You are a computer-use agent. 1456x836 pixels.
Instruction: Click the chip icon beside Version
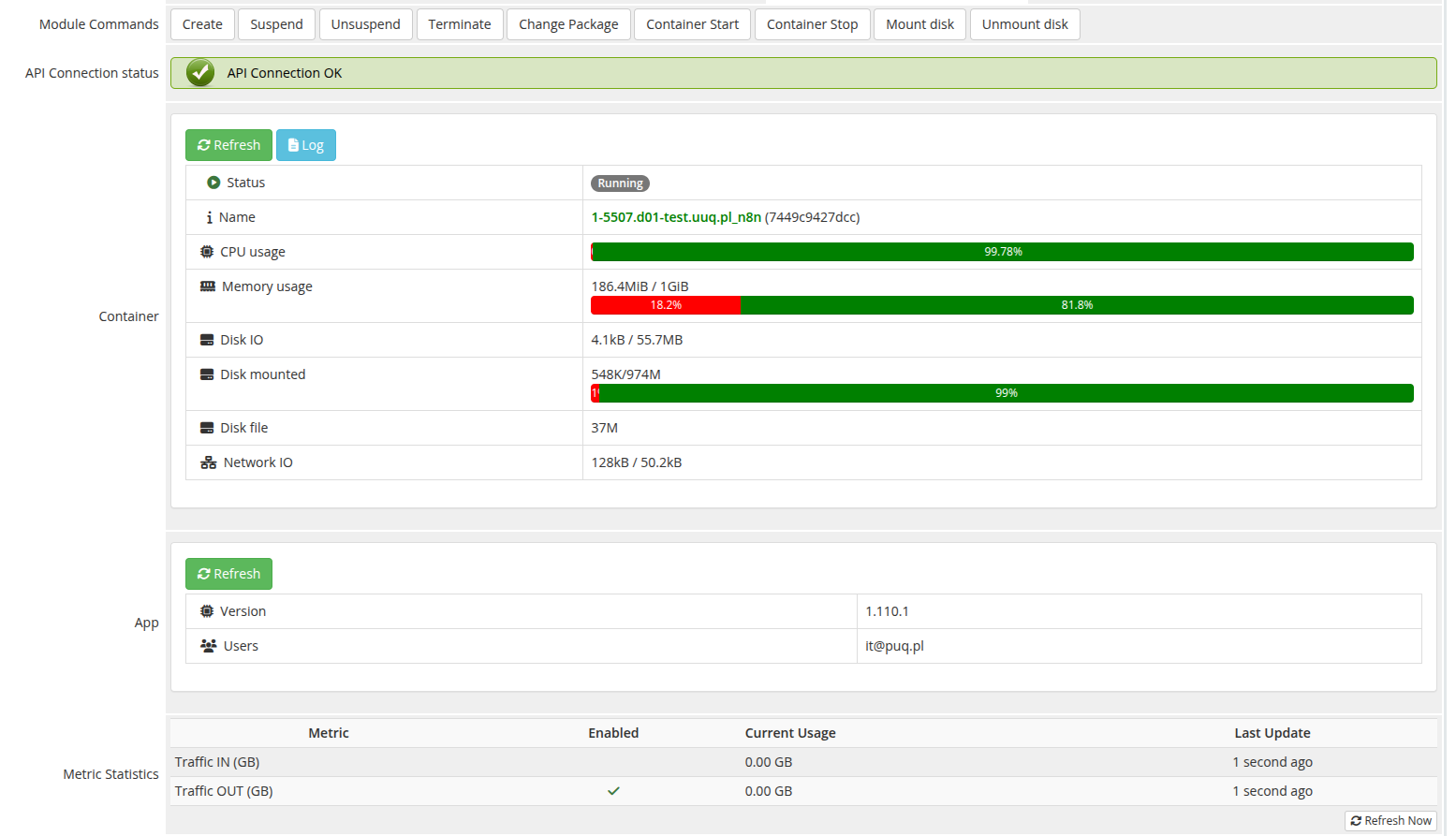208,610
